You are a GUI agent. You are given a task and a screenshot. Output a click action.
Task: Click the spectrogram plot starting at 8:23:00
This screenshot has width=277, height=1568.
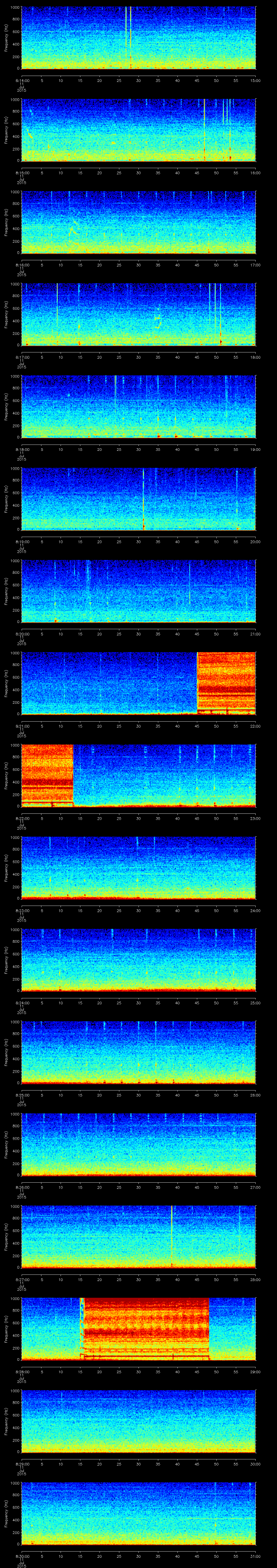tap(139, 868)
